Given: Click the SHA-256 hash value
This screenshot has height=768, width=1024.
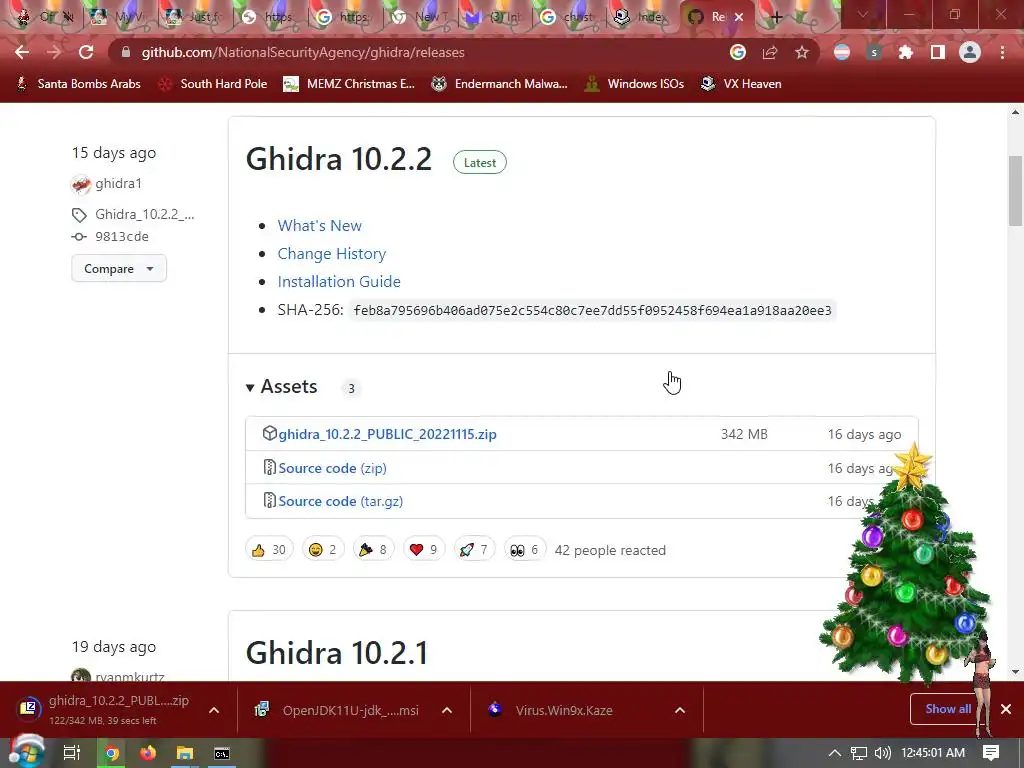Looking at the screenshot, I should (592, 310).
